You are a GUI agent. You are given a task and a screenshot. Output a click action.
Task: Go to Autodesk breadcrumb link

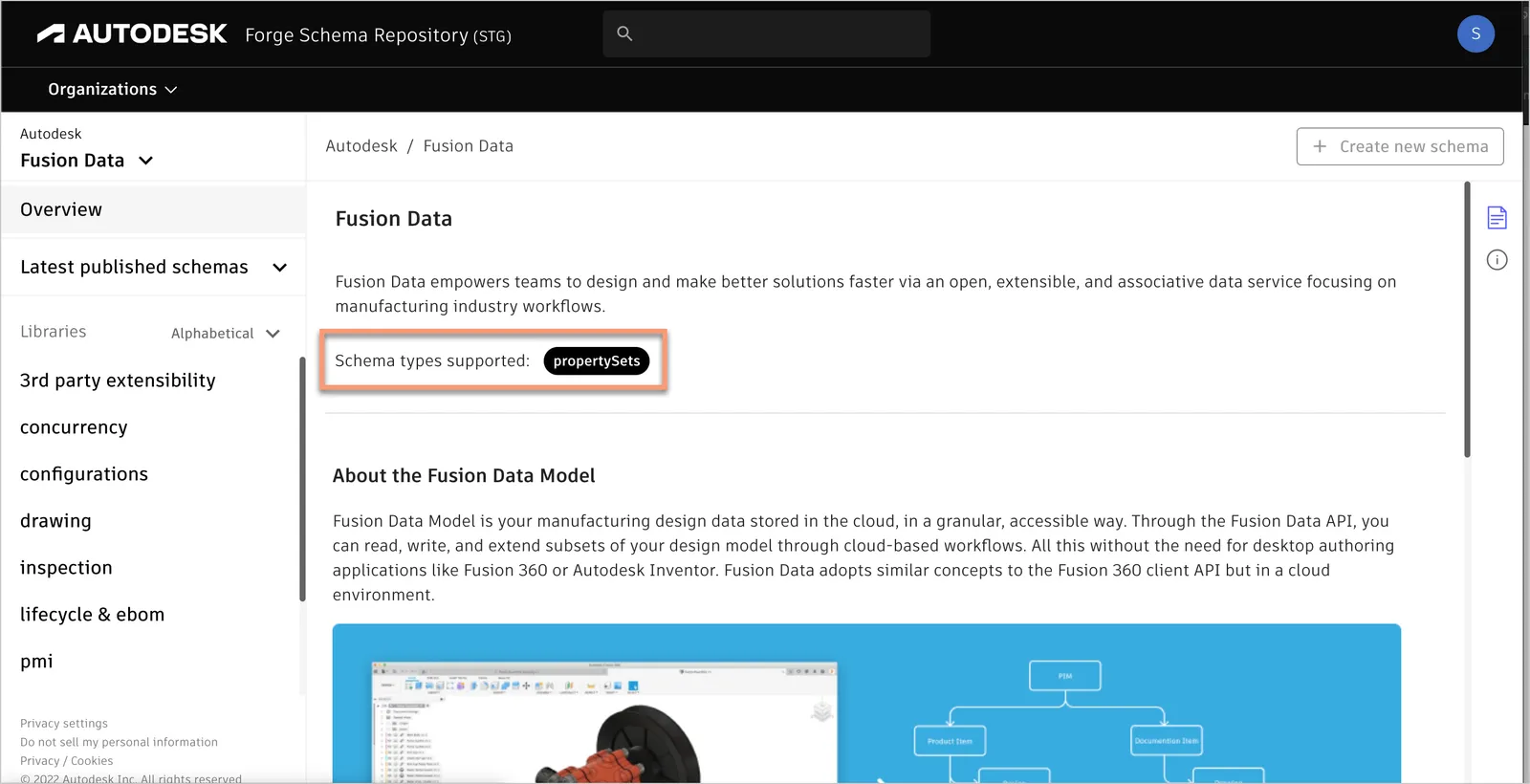click(361, 146)
